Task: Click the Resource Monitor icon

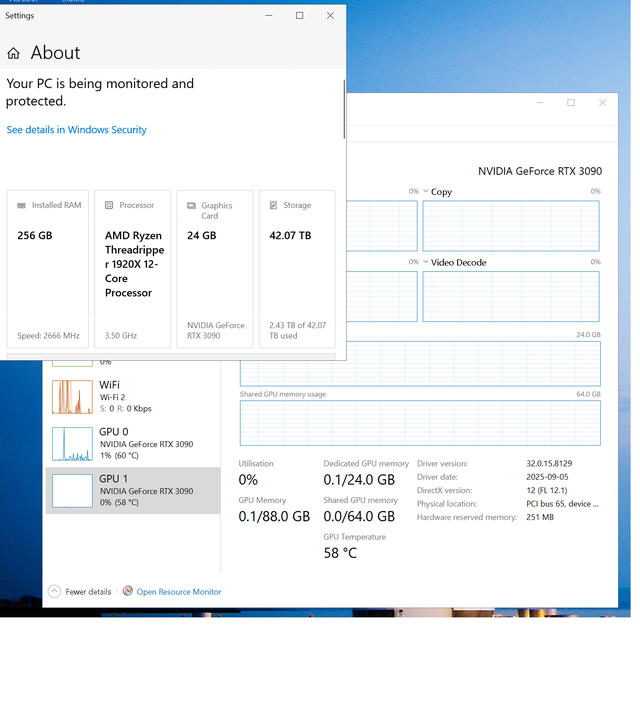Action: pos(128,591)
